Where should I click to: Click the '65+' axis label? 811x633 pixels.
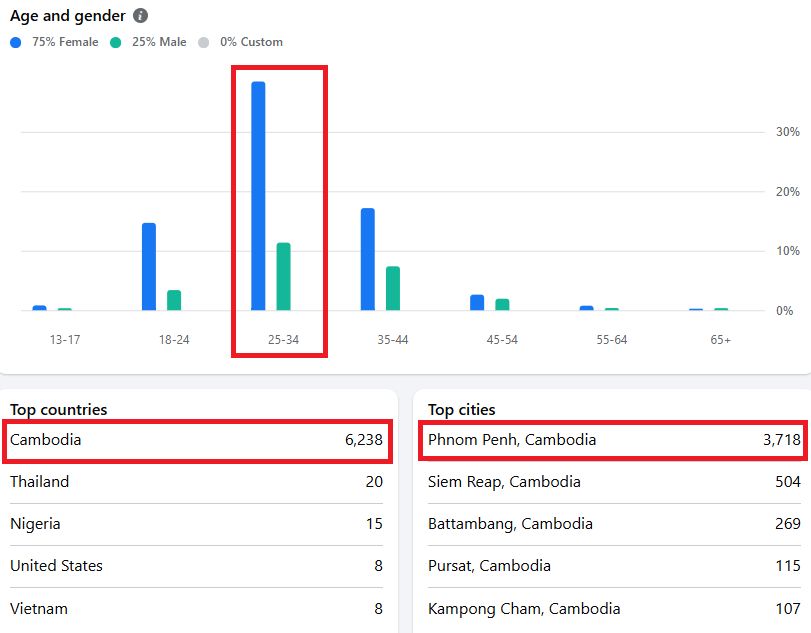pyautogui.click(x=720, y=340)
